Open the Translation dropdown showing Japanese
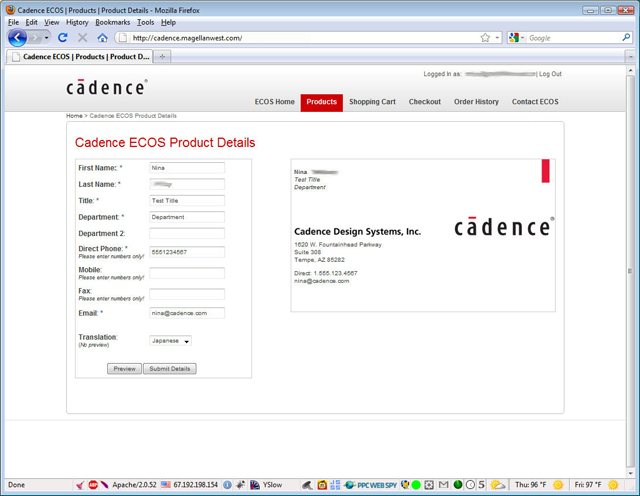640x496 pixels. click(x=170, y=340)
